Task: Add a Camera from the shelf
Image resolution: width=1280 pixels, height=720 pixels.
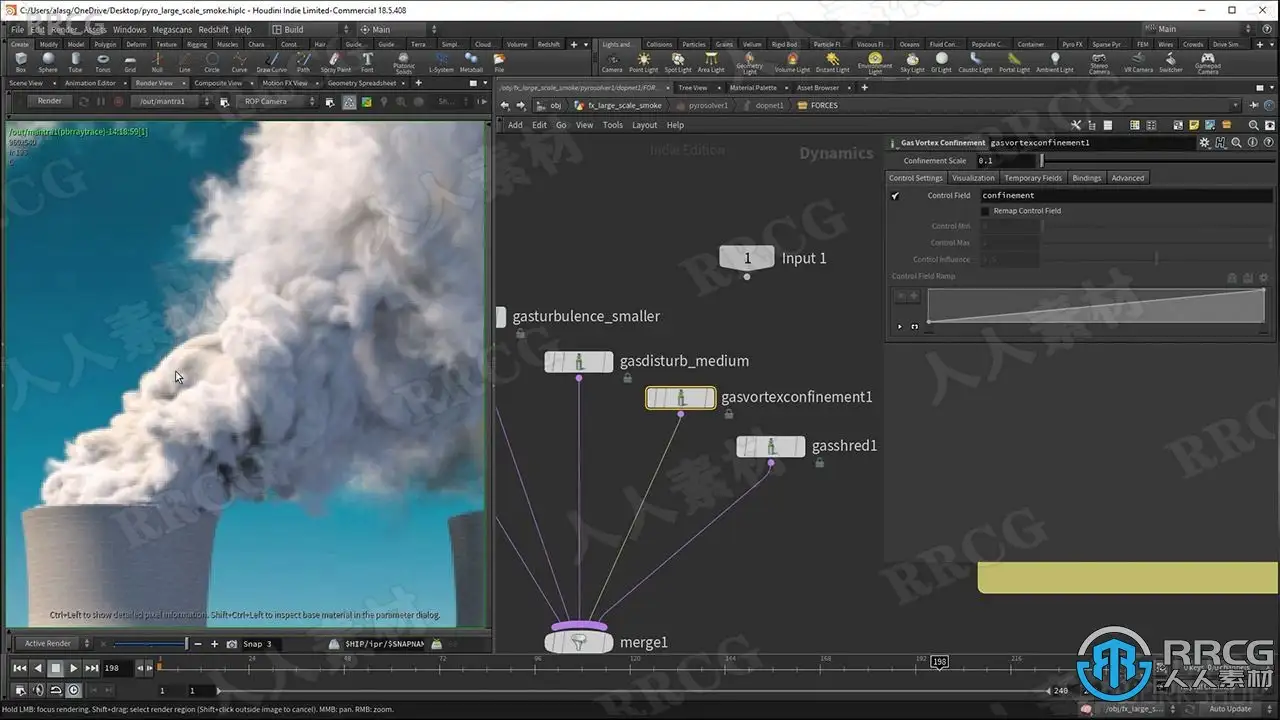Action: (x=612, y=62)
